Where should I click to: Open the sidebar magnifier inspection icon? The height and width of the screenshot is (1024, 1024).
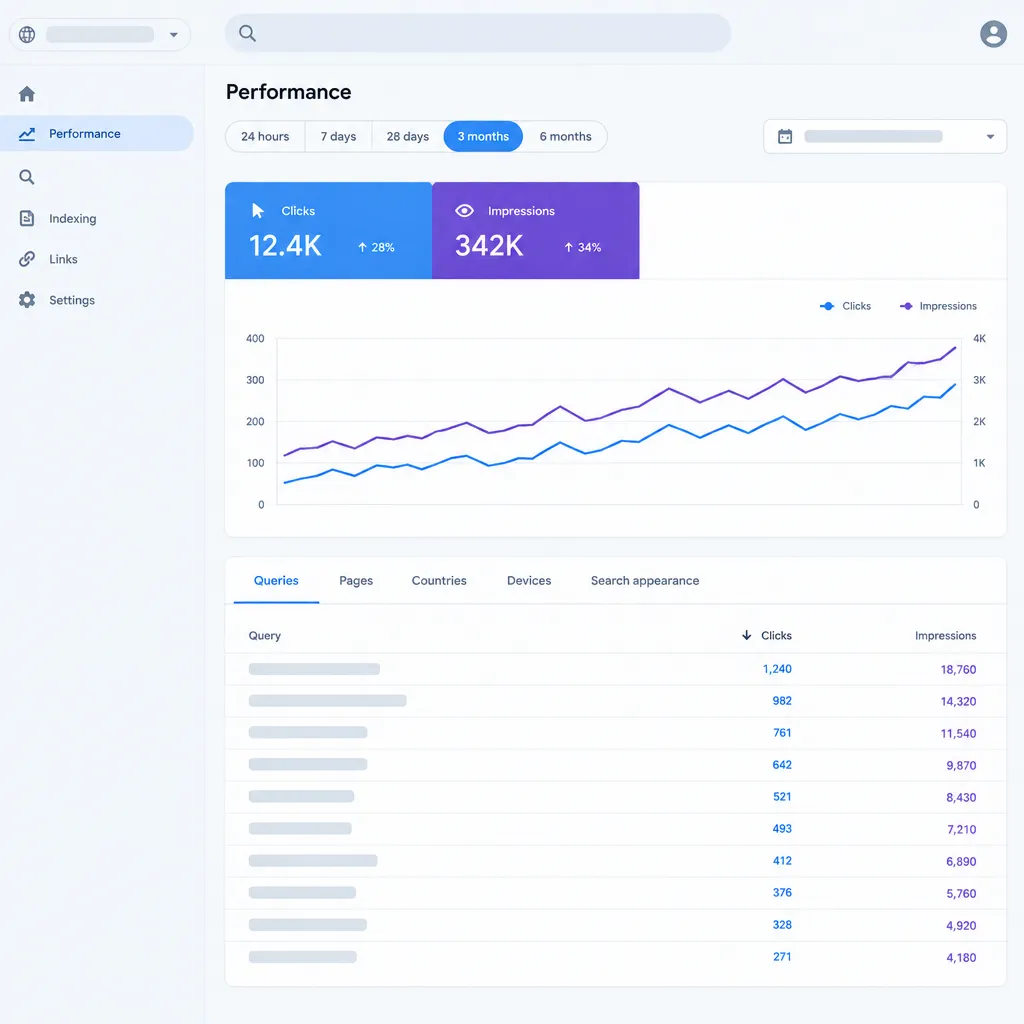(27, 177)
